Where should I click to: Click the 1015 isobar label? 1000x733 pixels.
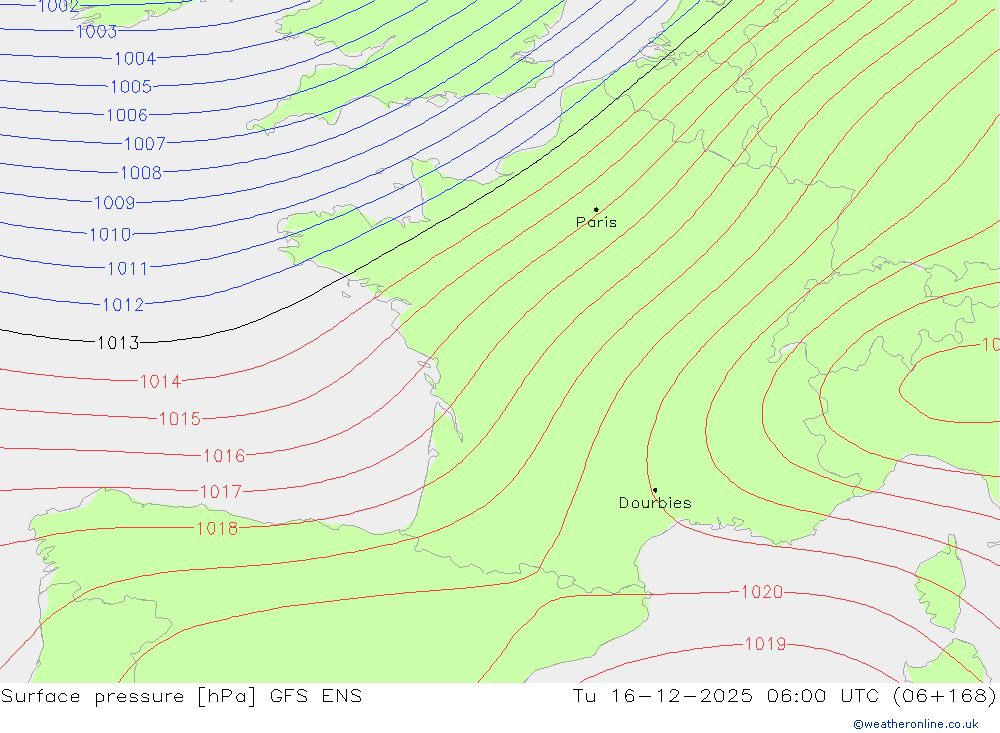pyautogui.click(x=180, y=418)
